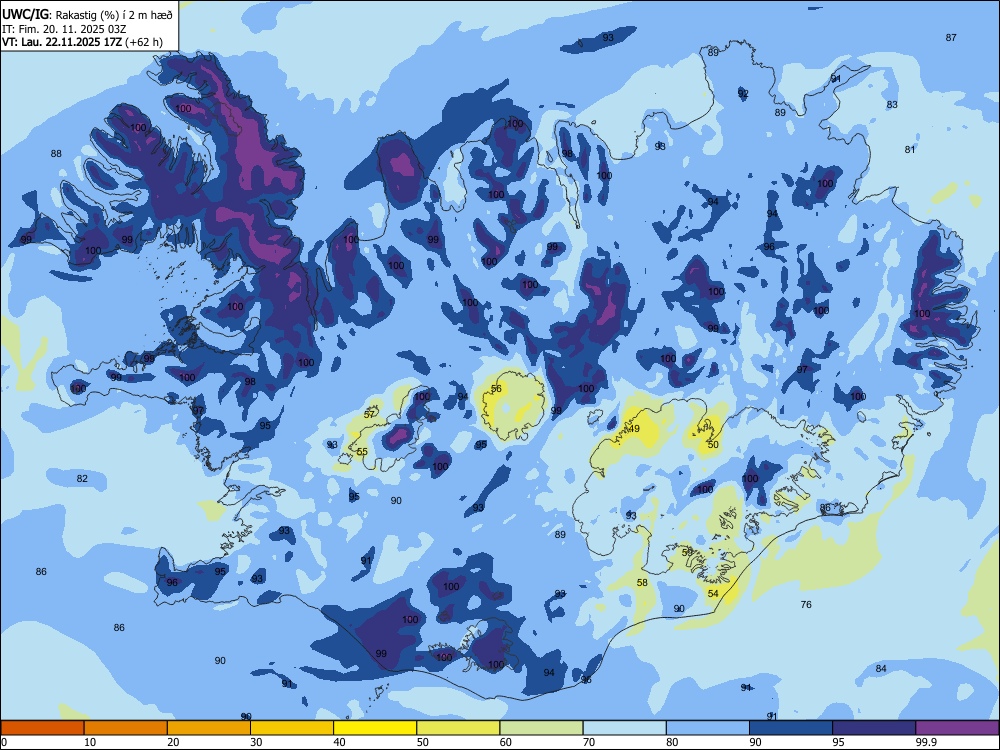Click the 95–99.9 dark indigo legend swatch

(874, 728)
